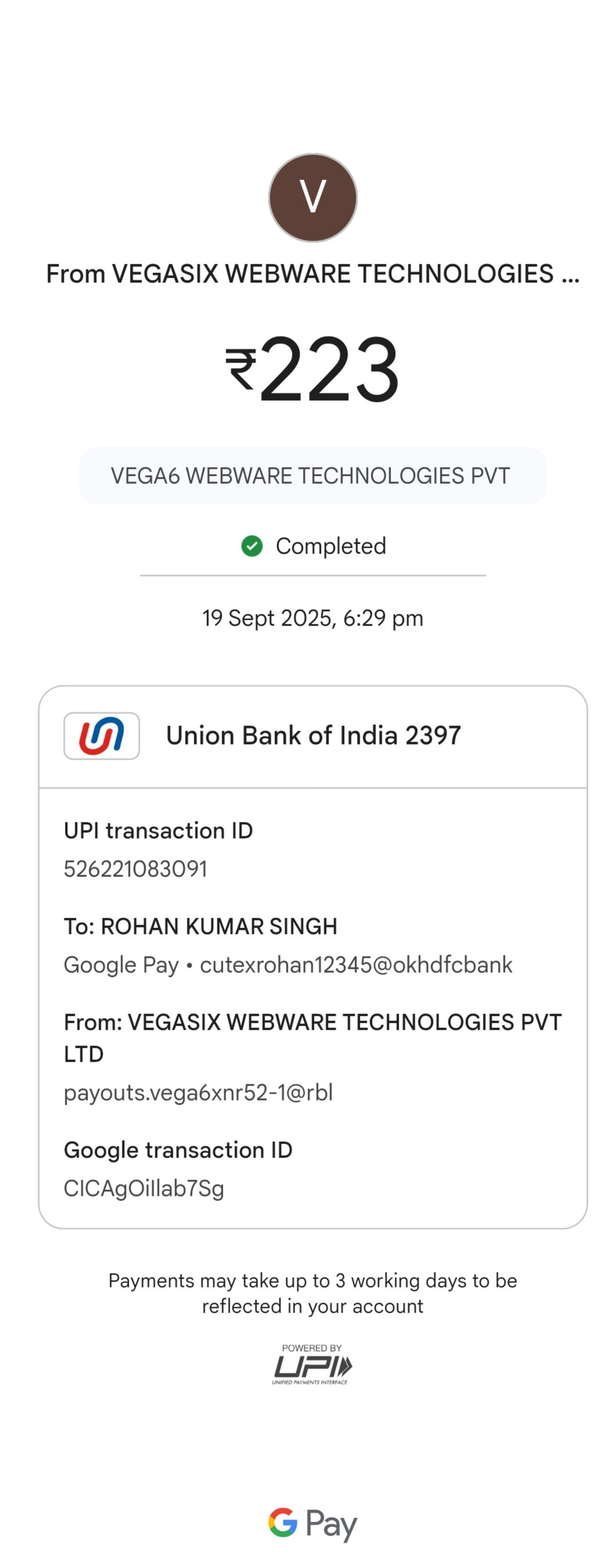Tap the brown V profile avatar

pos(313,197)
